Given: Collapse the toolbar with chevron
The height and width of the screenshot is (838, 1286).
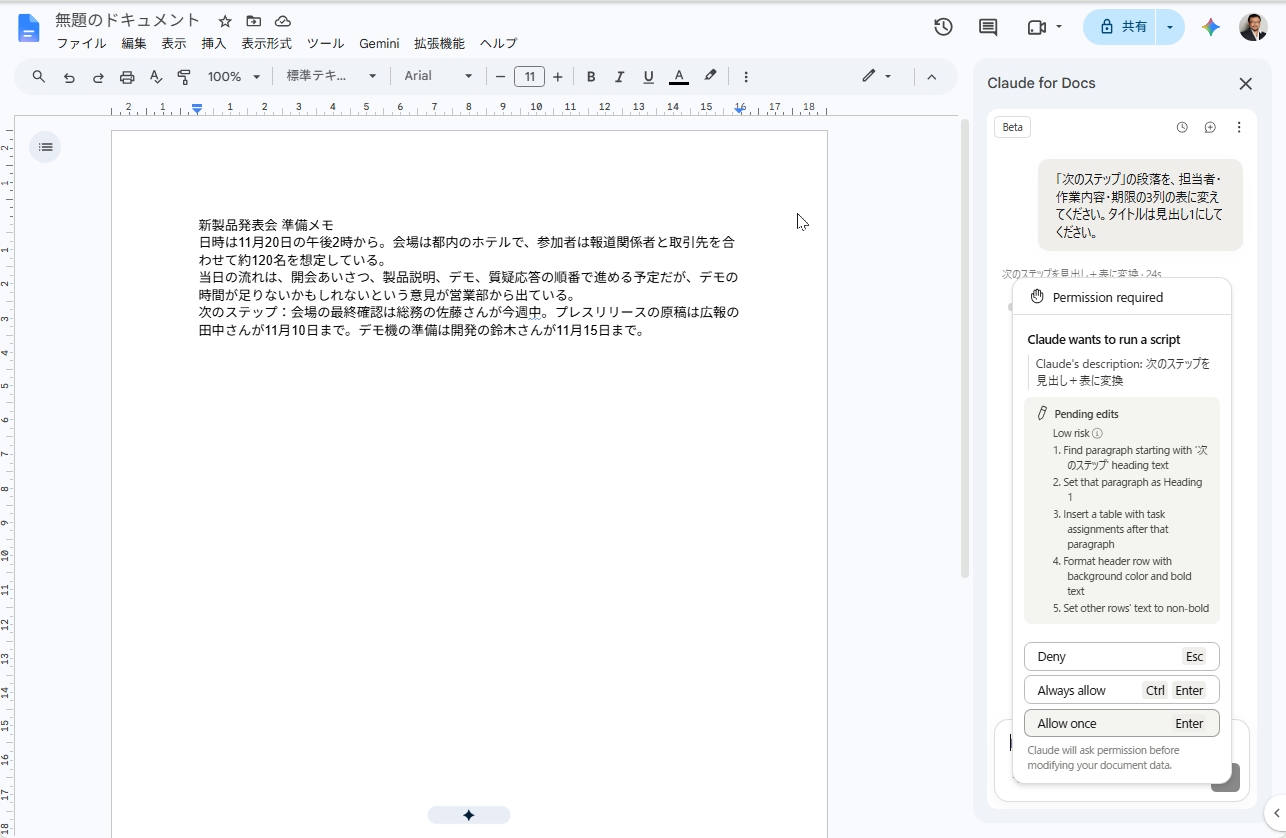Looking at the screenshot, I should coord(932,77).
